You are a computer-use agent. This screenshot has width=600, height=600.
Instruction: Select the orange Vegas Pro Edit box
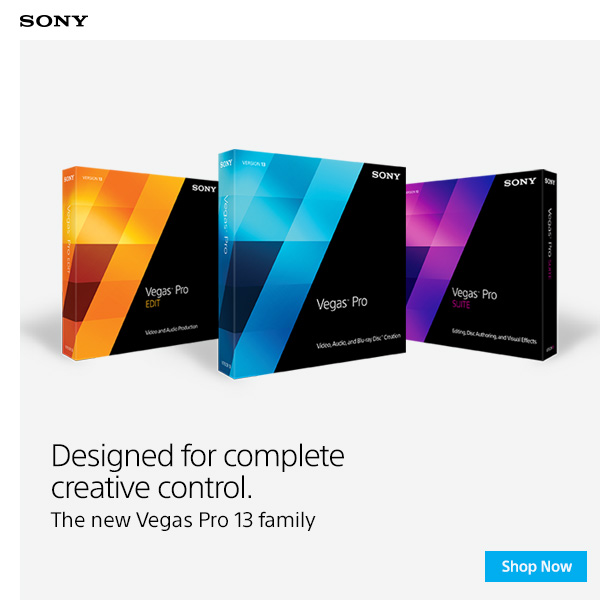tap(140, 263)
